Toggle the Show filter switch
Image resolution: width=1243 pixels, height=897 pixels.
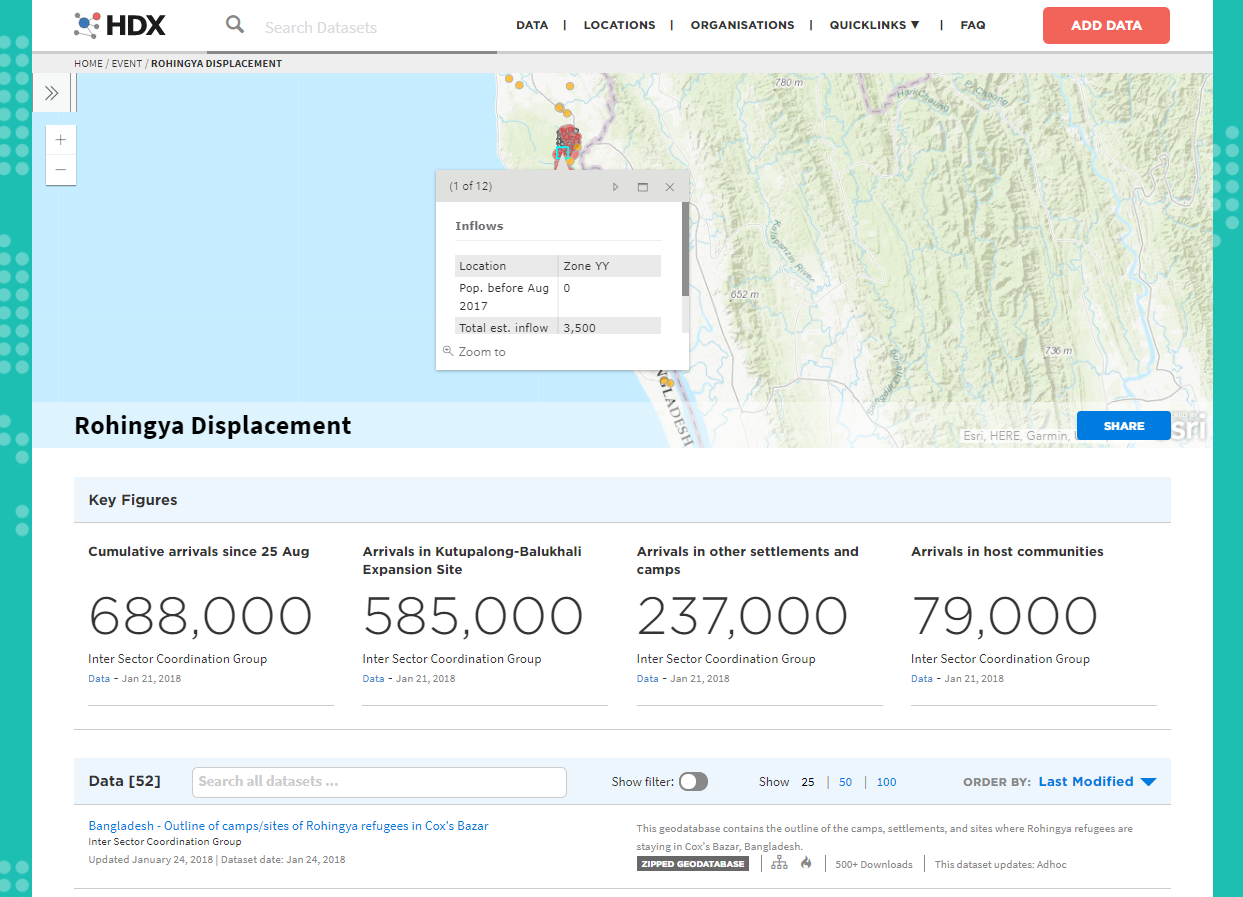(x=693, y=782)
